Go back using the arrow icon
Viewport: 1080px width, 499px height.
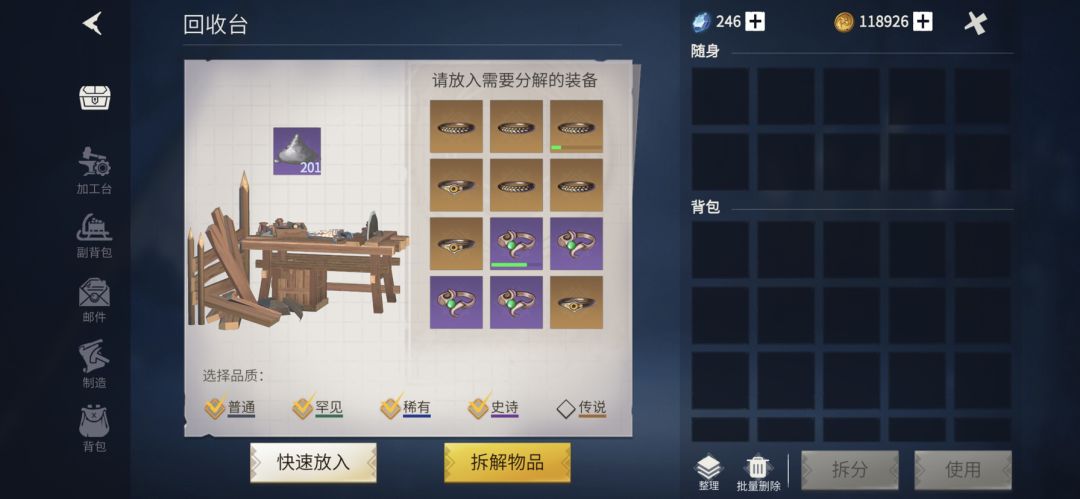tap(92, 23)
